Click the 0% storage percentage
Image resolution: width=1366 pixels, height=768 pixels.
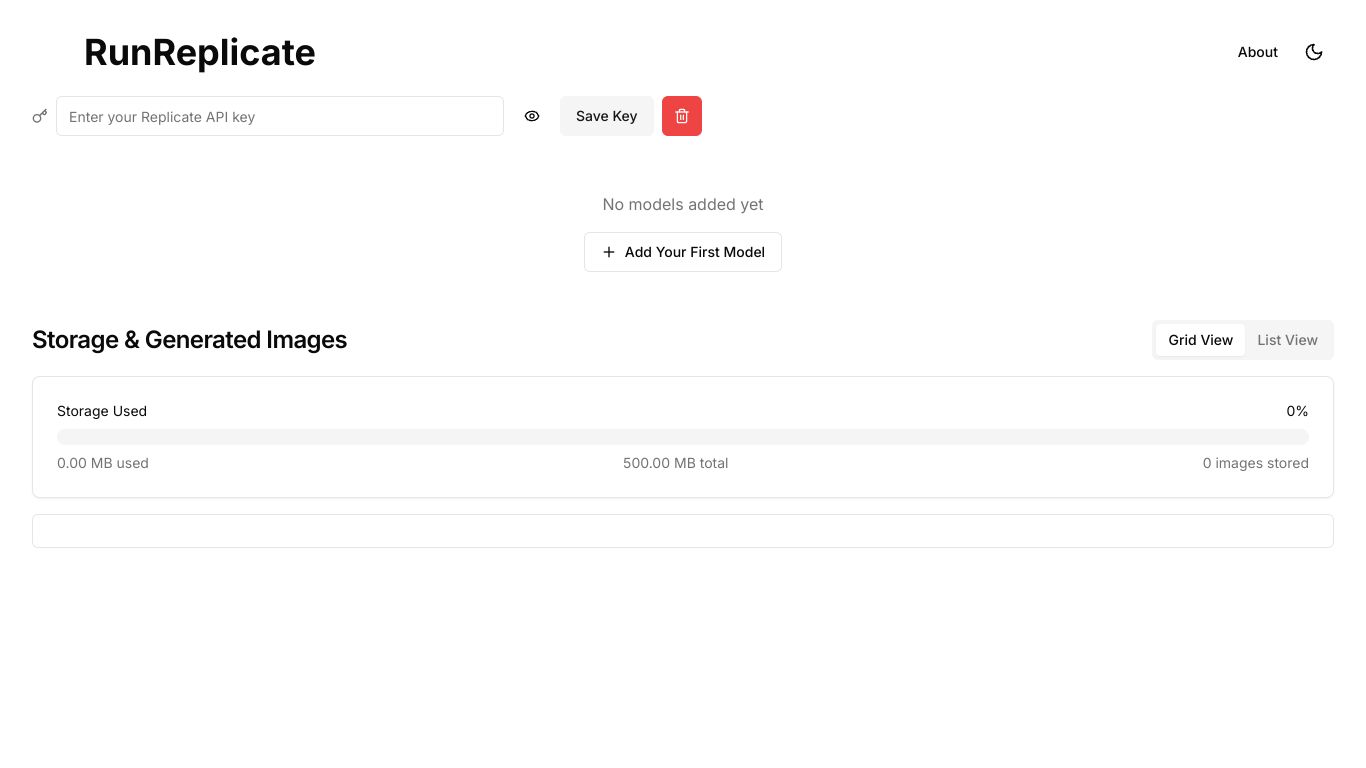[1297, 411]
